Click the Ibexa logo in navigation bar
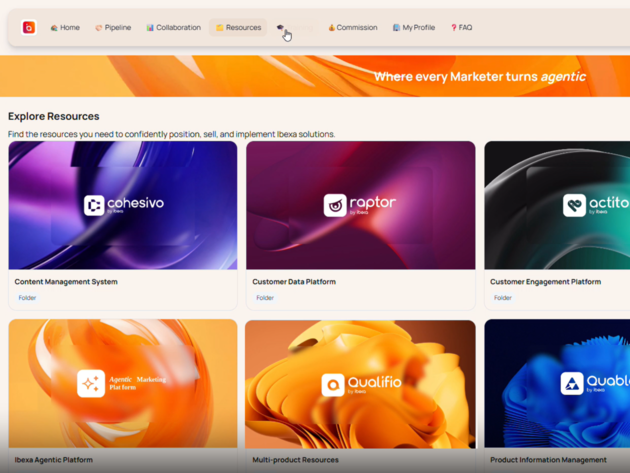The height and width of the screenshot is (473, 630). click(x=29, y=27)
